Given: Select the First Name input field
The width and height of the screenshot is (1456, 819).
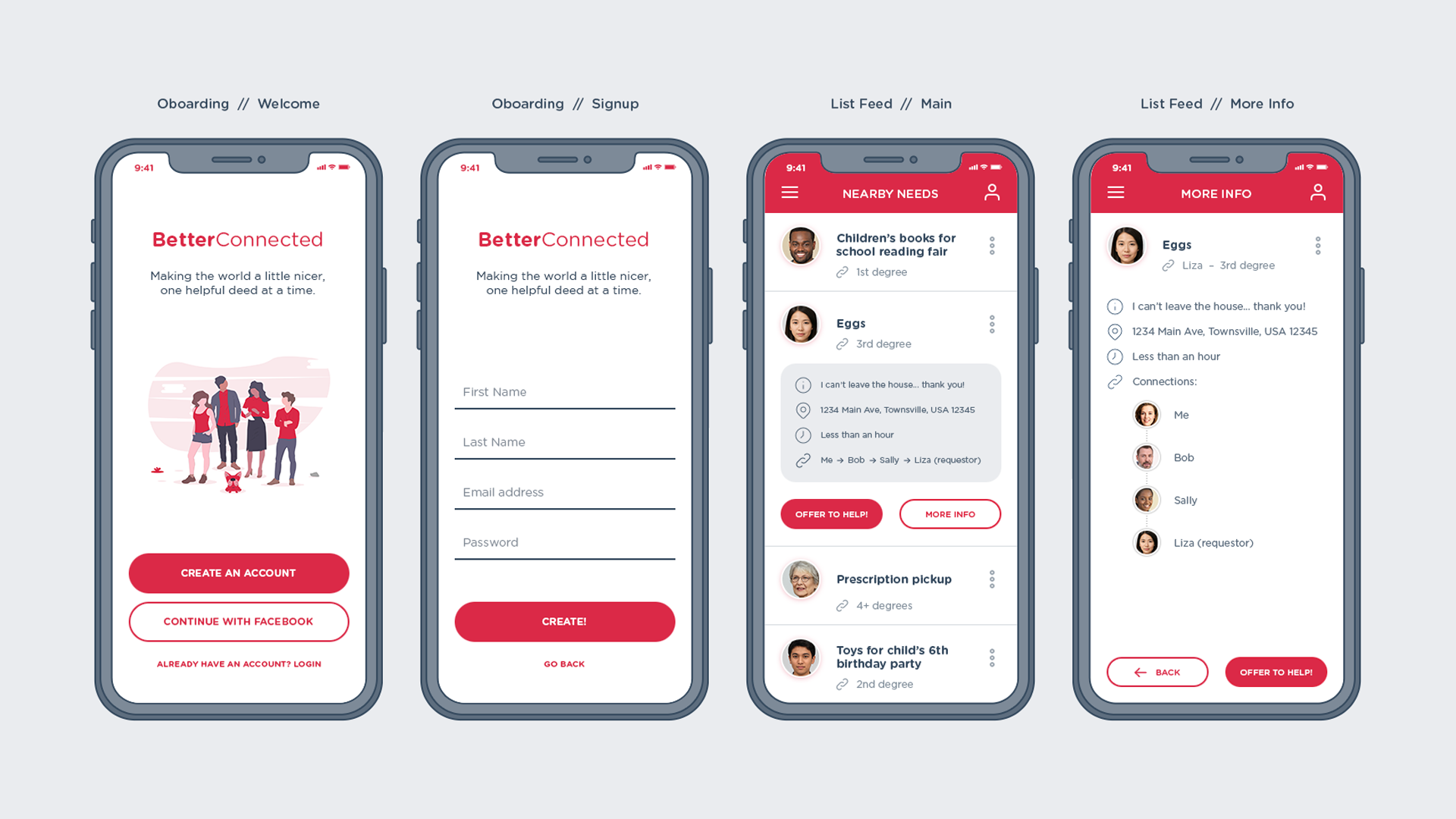Looking at the screenshot, I should point(563,393).
